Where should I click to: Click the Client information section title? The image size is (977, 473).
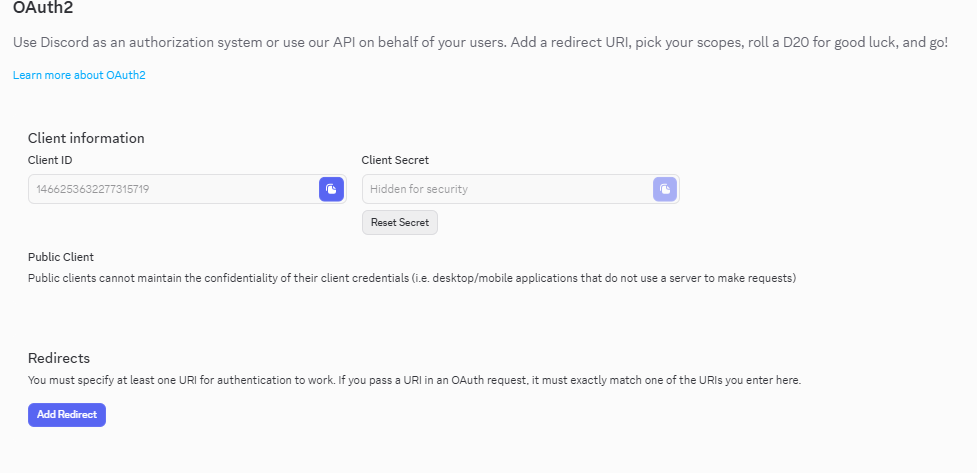[86, 138]
